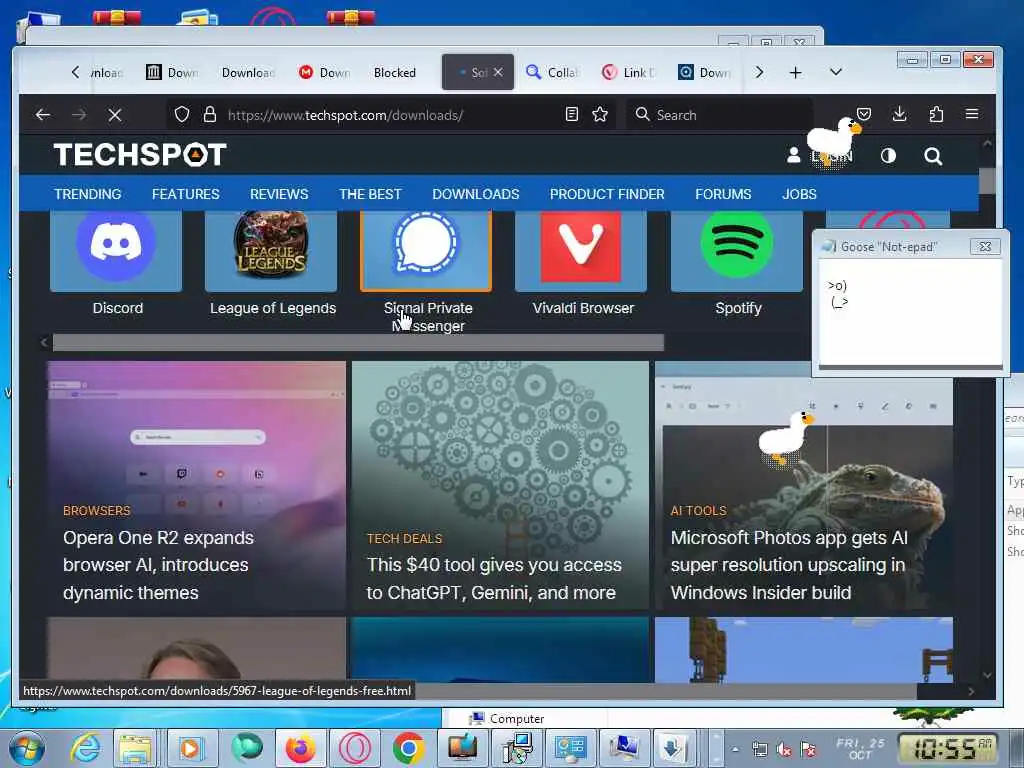Screen dimensions: 1024x768
Task: Click the muted volume tray icon
Action: (784, 750)
